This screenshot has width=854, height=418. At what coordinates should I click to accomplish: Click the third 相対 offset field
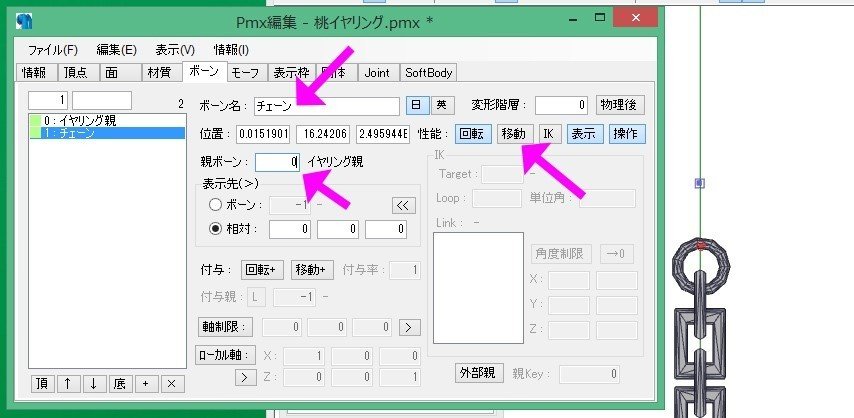[386, 229]
